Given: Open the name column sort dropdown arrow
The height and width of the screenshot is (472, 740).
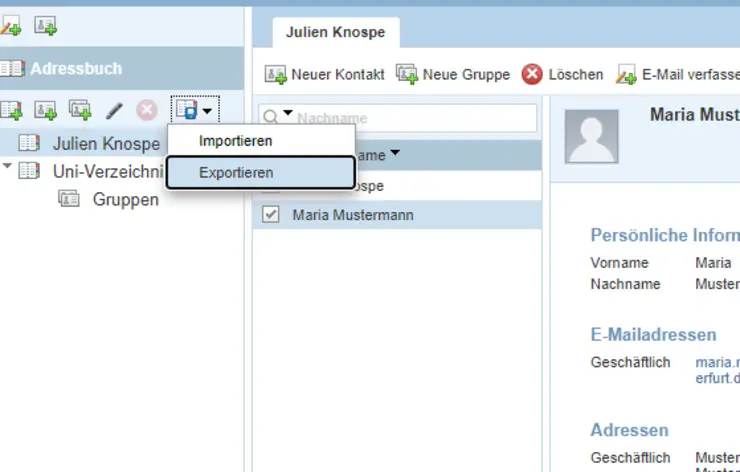Looking at the screenshot, I should (396, 154).
